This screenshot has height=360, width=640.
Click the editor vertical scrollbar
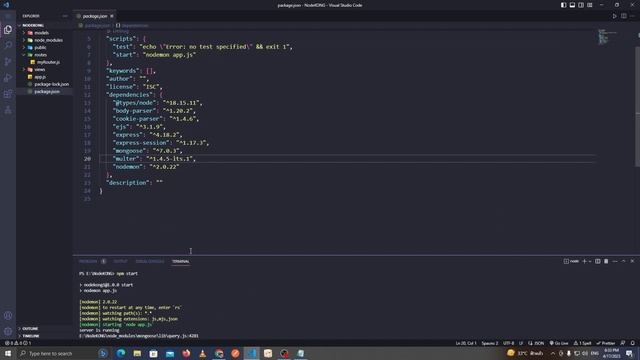click(637, 106)
